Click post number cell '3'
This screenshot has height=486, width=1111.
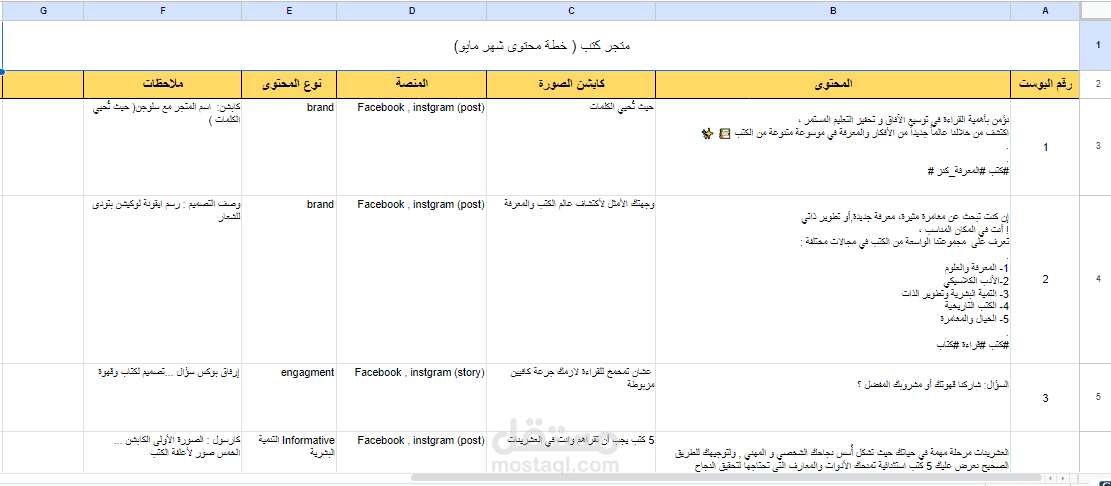tap(1046, 397)
